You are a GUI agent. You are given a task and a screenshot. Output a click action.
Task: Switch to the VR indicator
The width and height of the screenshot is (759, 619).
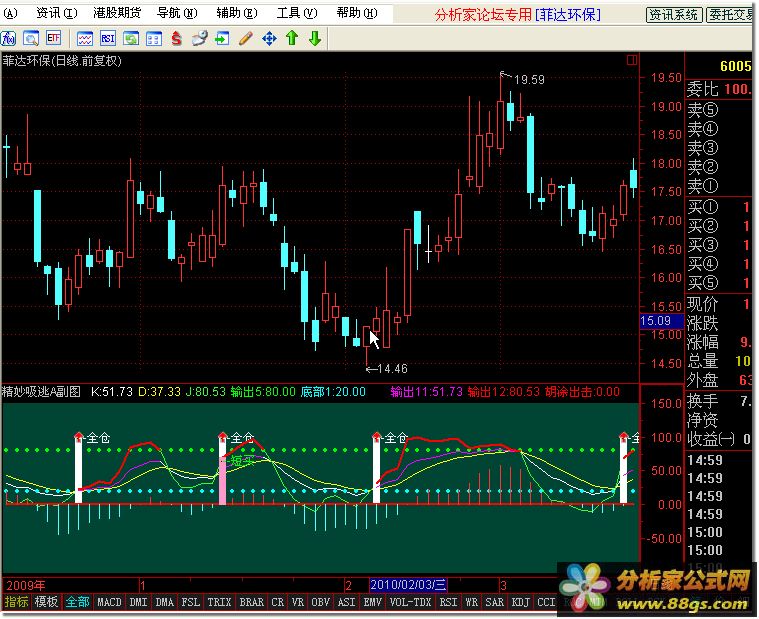pyautogui.click(x=298, y=602)
